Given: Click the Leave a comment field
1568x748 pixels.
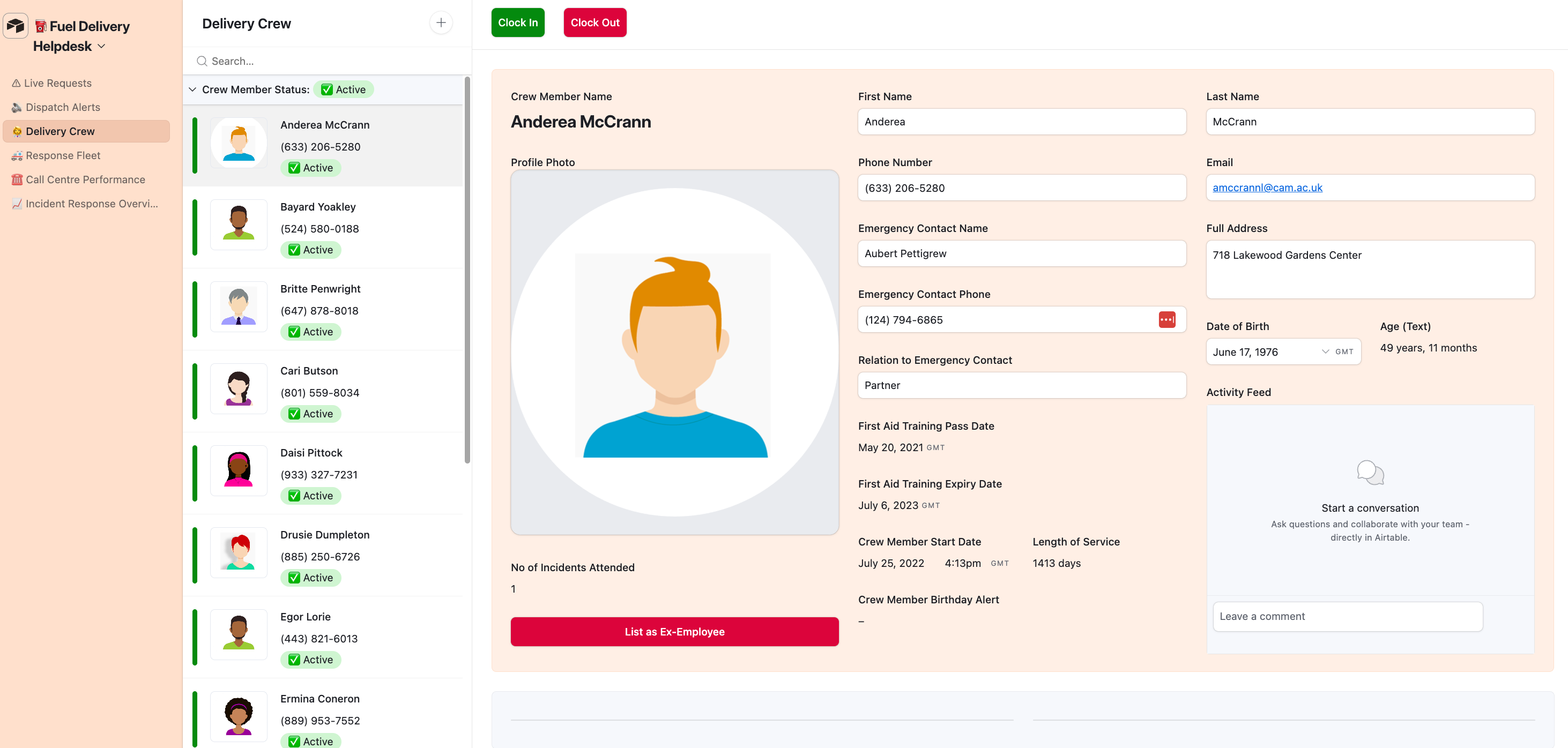Looking at the screenshot, I should click(1348, 617).
